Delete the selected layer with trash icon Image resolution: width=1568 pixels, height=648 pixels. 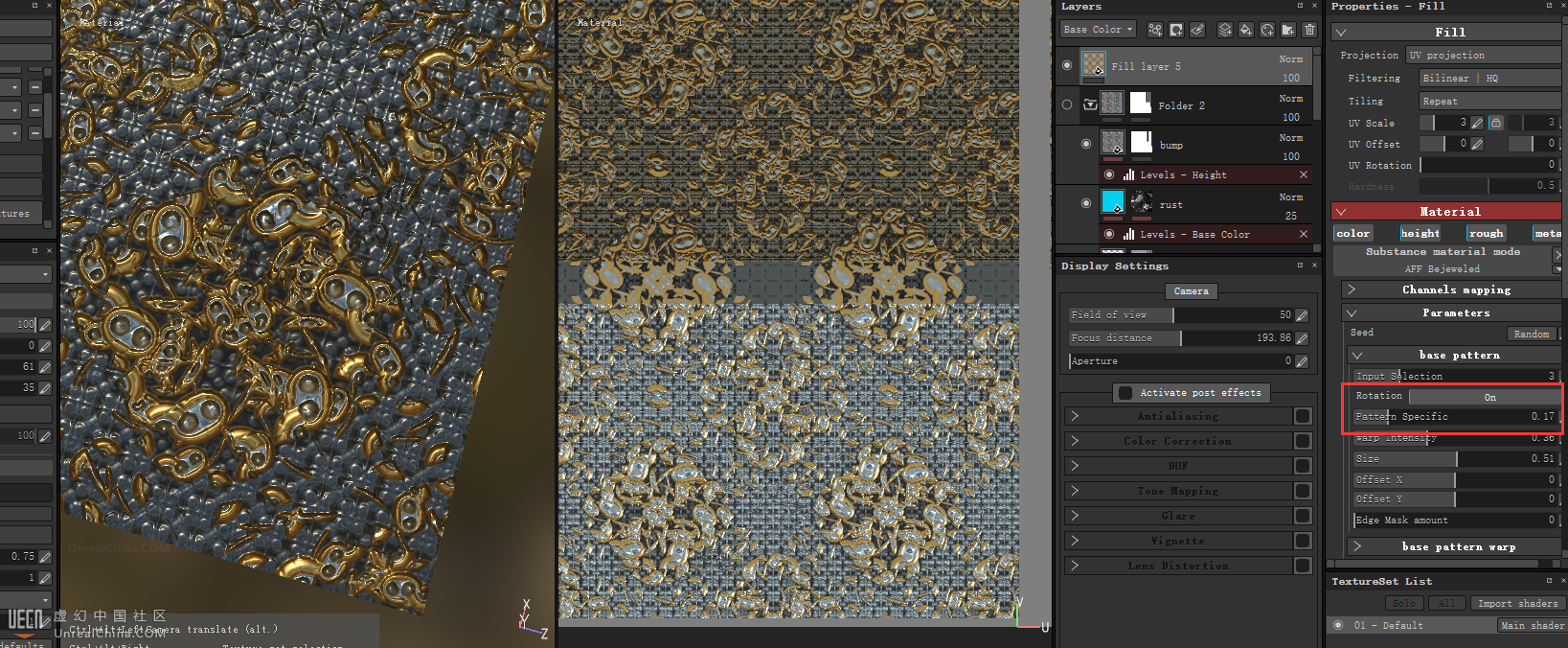click(1309, 30)
